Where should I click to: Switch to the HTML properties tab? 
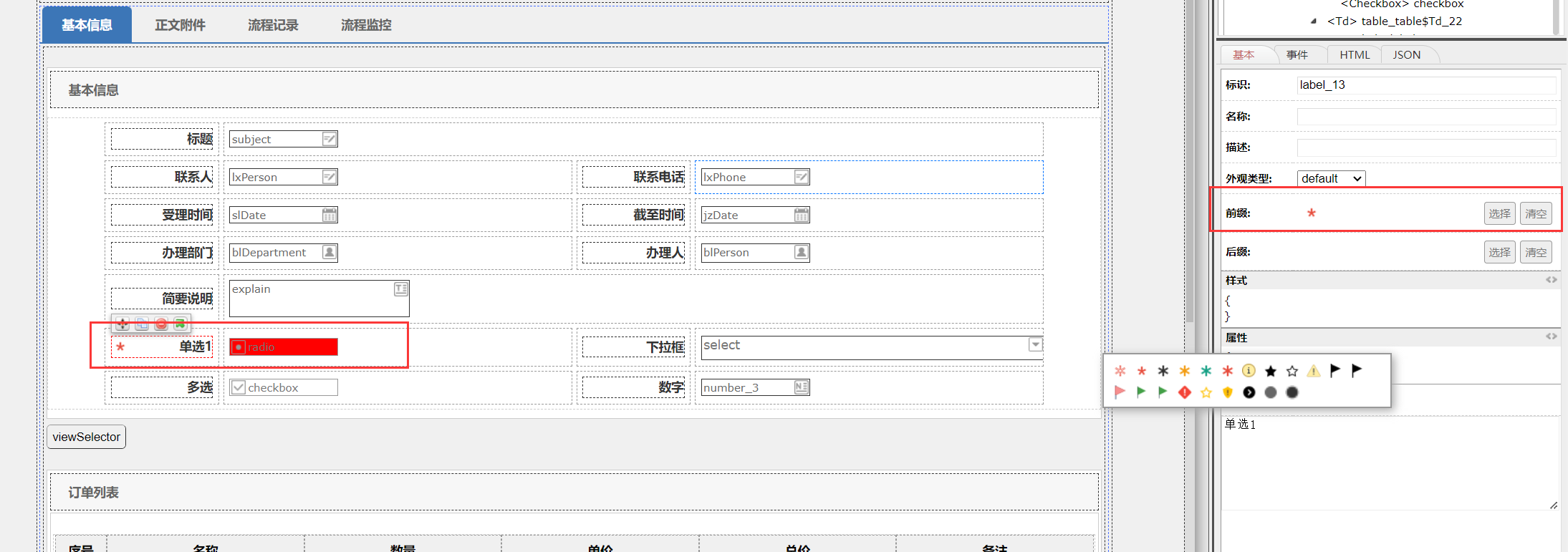1355,55
